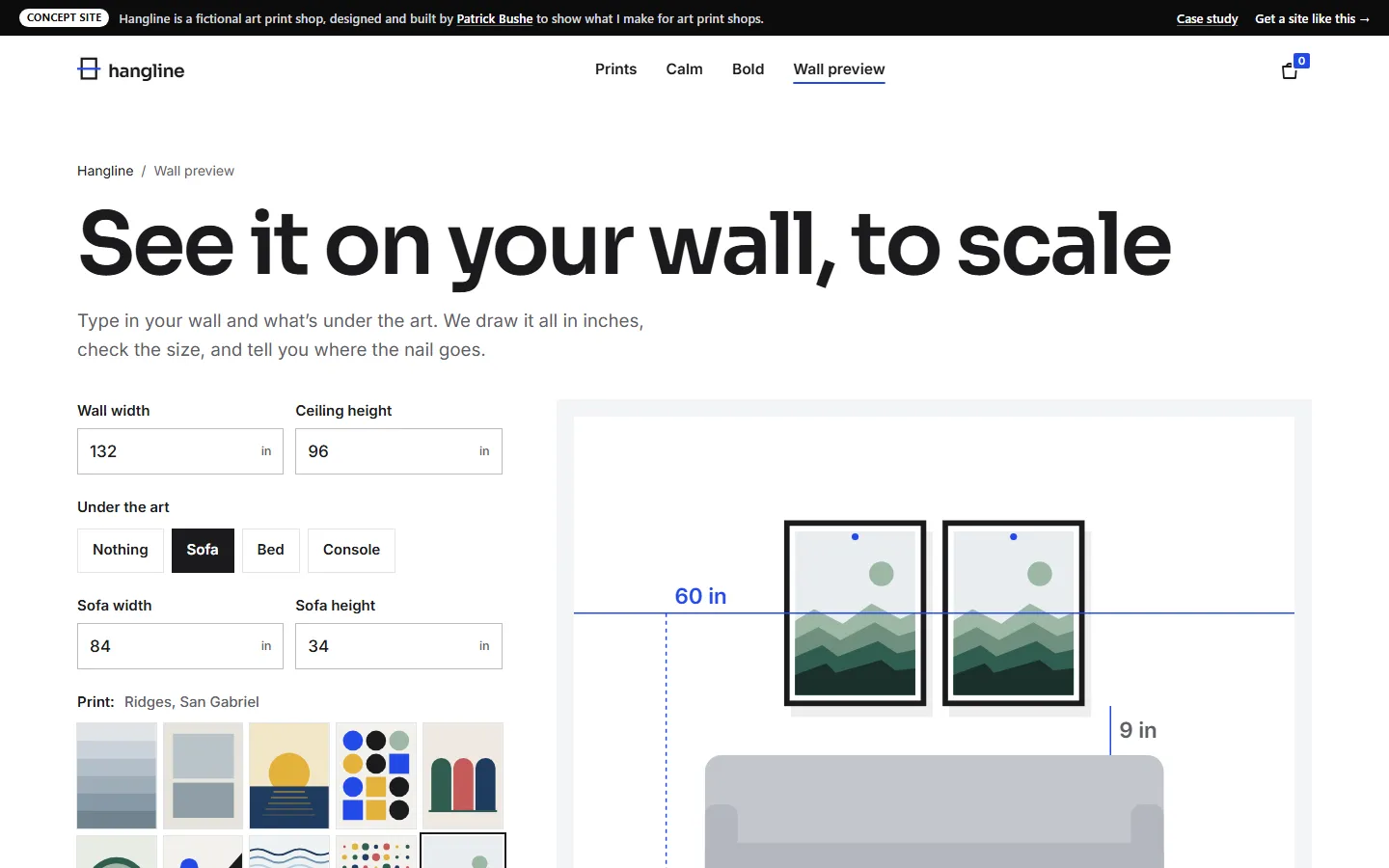Select the Sofa option
Screen dimensions: 1389x868
pos(203,551)
